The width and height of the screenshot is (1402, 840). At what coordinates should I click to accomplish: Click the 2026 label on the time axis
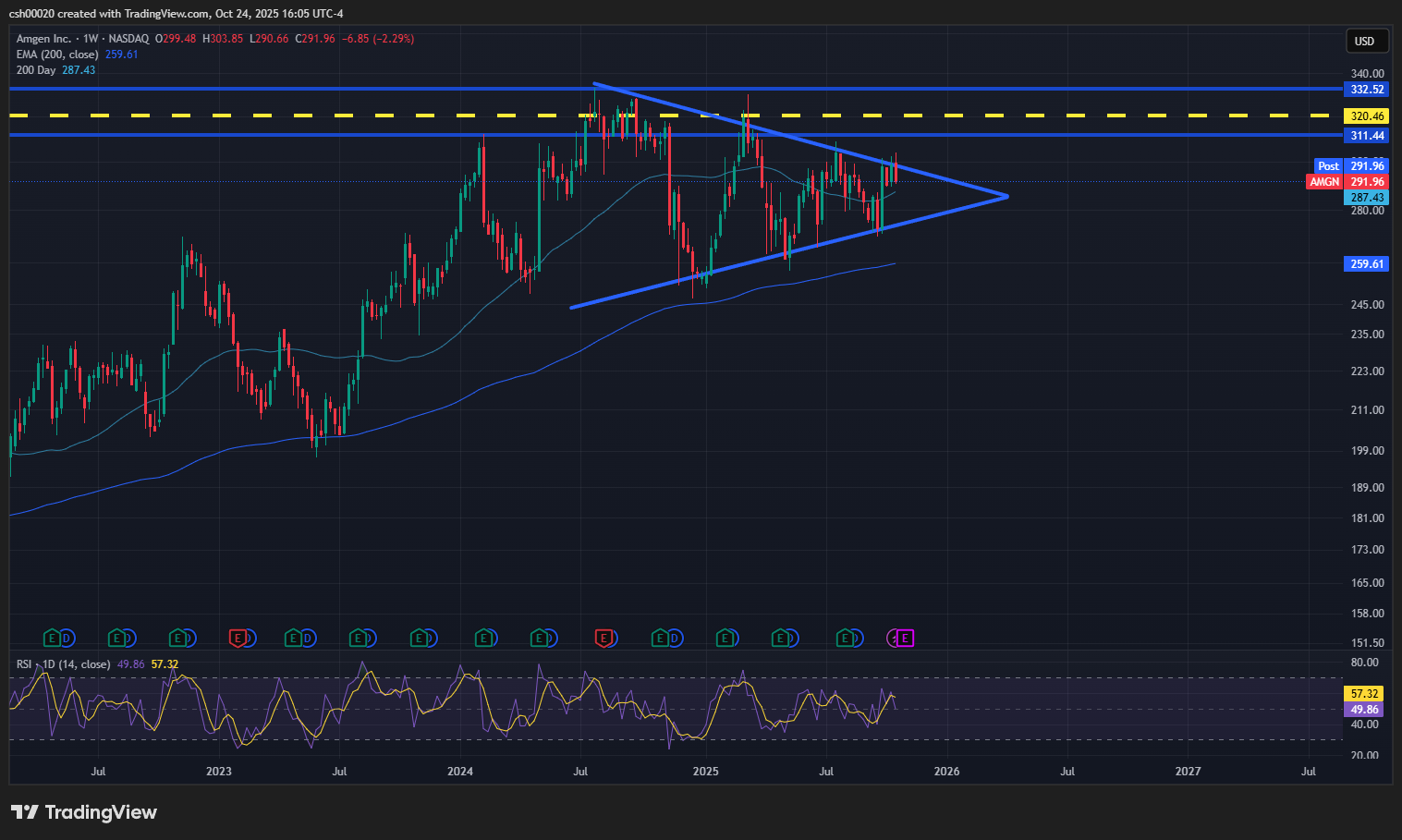coord(946,771)
